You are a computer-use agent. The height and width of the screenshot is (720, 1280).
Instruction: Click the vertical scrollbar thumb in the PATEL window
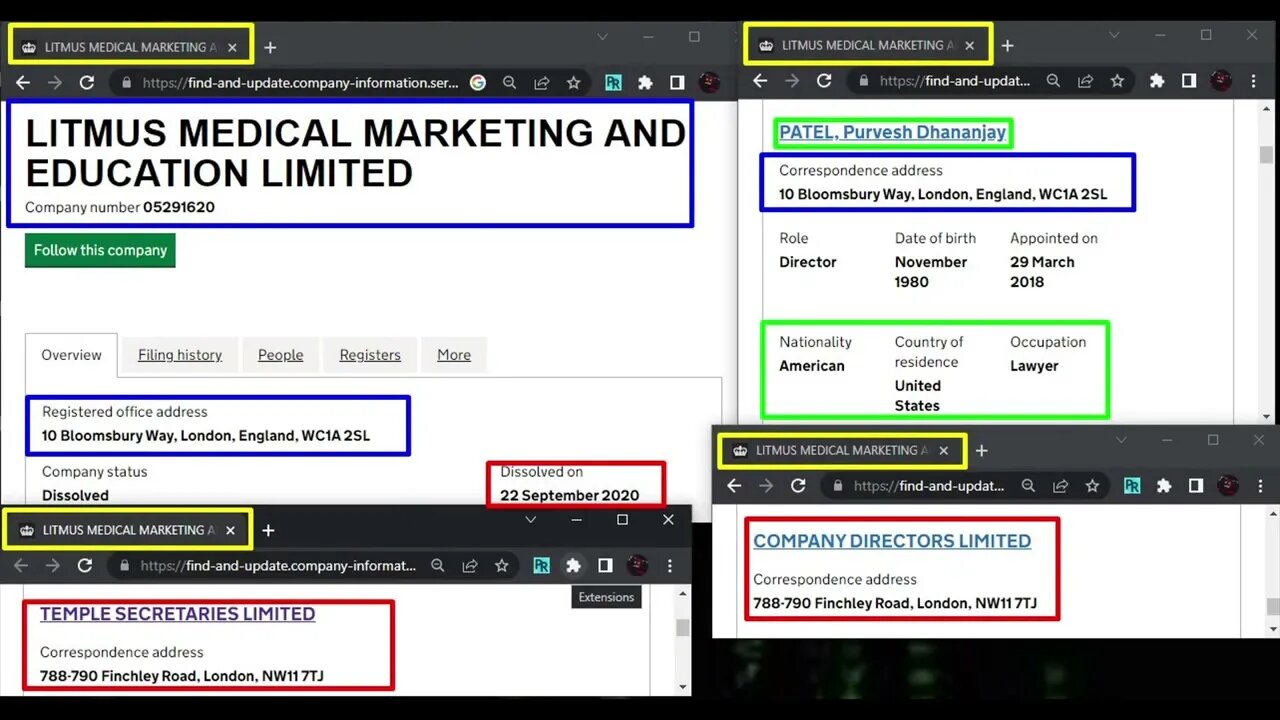[x=1266, y=154]
